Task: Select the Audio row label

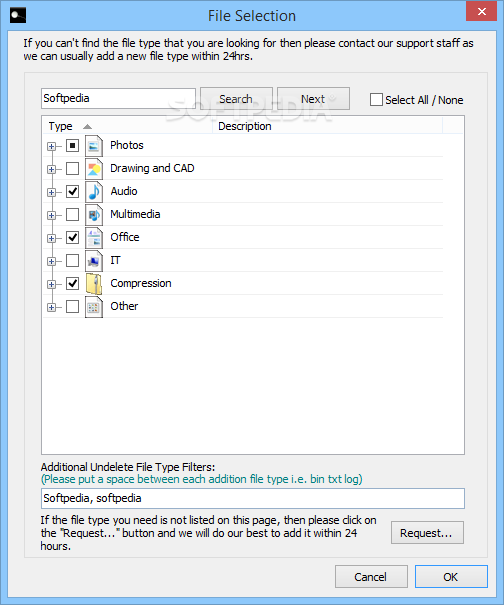Action: pyautogui.click(x=124, y=191)
